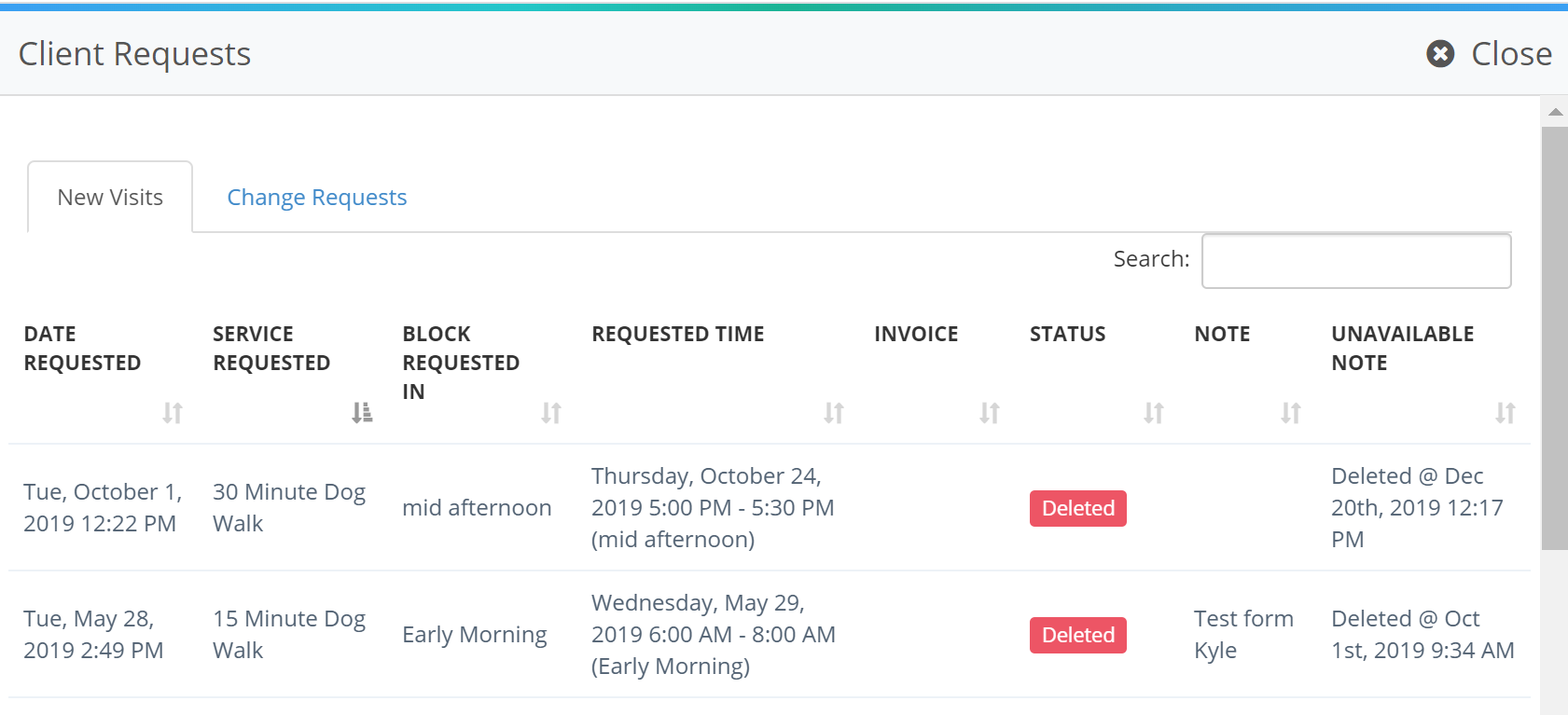Viewport: 1568px width, 715px height.
Task: Click the 'Search:' label
Action: pos(1151,259)
